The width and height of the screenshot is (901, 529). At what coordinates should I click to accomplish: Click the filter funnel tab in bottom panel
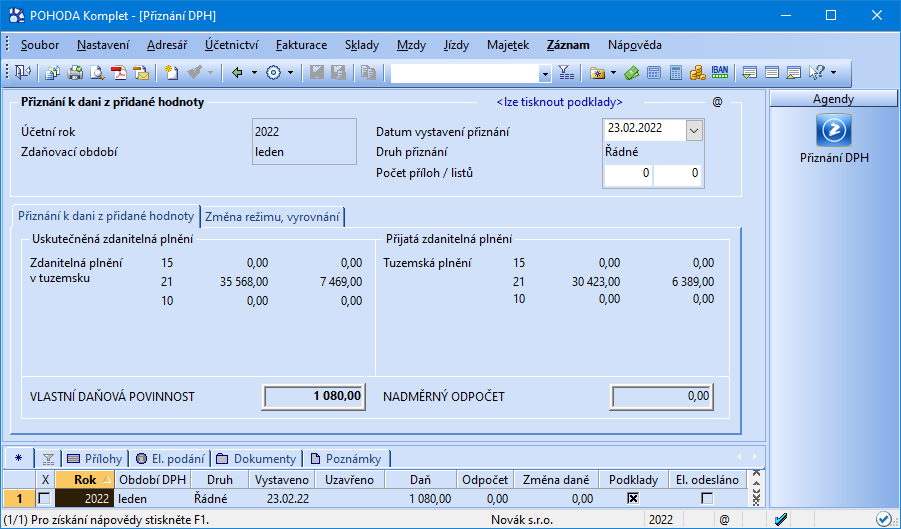click(48, 459)
